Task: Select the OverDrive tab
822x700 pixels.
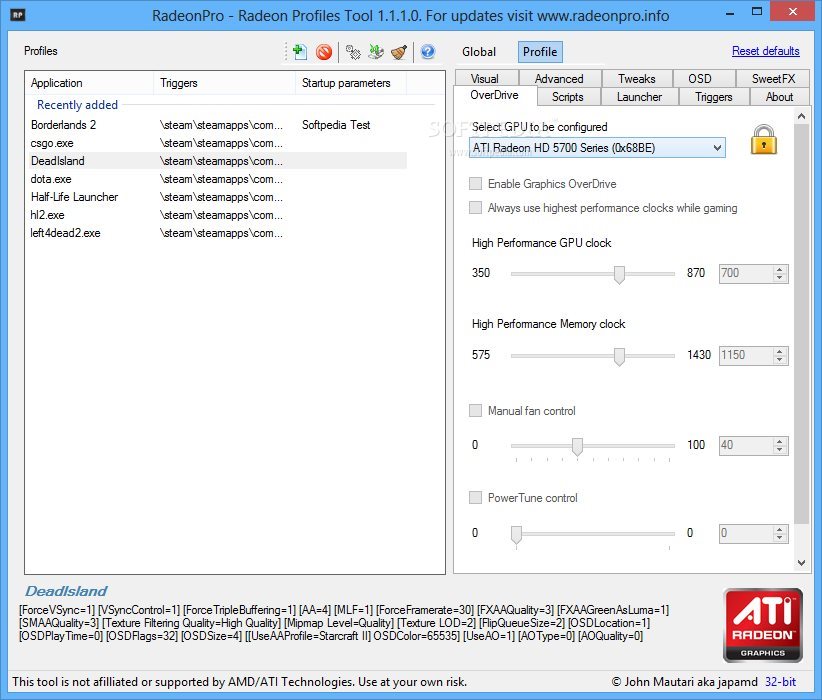Action: tap(494, 95)
